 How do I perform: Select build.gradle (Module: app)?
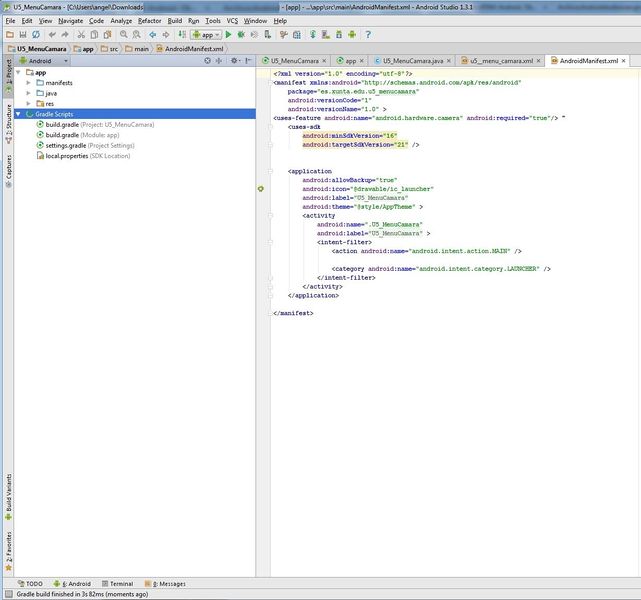click(x=78, y=135)
